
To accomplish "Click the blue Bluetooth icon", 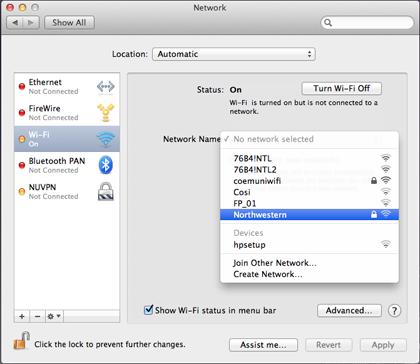I will pos(106,165).
